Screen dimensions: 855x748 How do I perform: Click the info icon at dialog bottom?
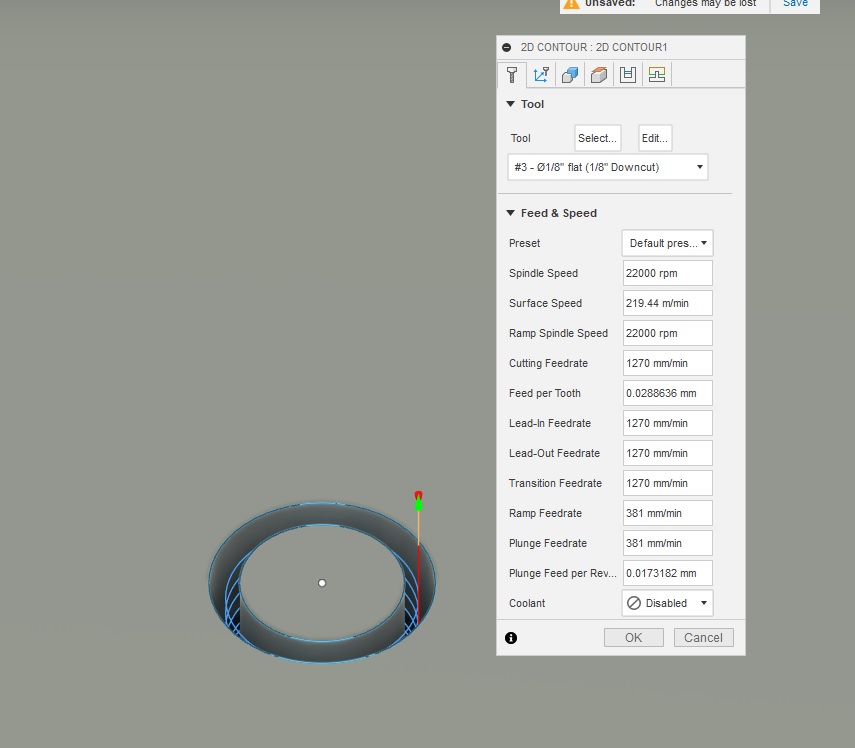511,638
